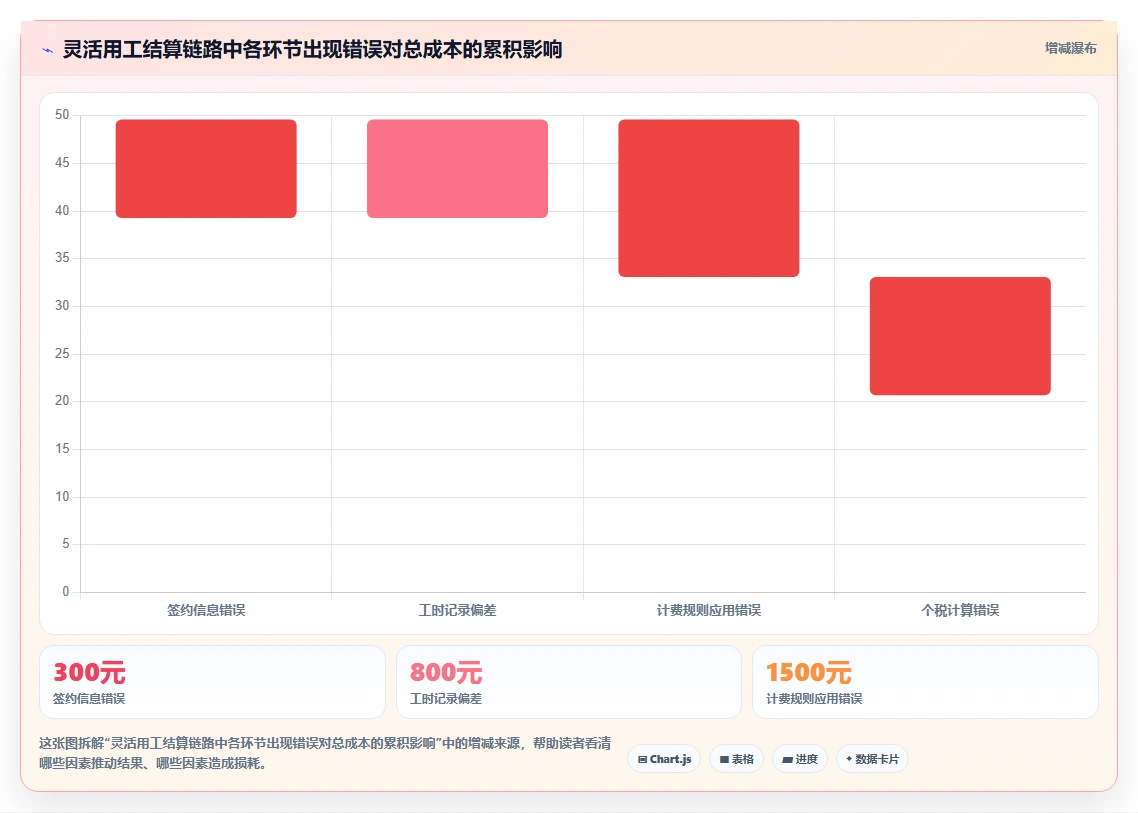Click the 表格 tag
Screen dimensions: 1138x813
pos(737,759)
